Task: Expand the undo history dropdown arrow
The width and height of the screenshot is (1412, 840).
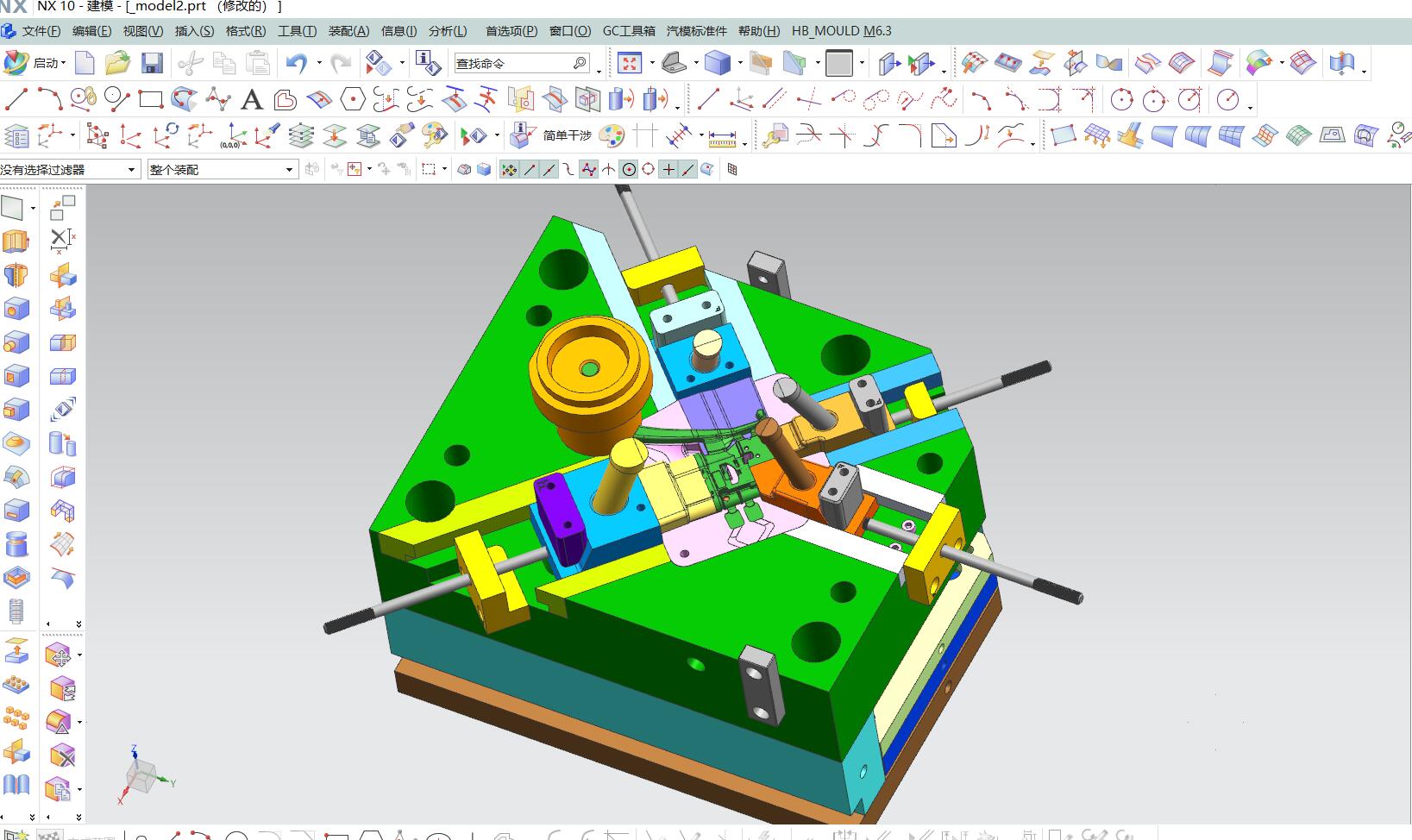Action: click(x=319, y=63)
